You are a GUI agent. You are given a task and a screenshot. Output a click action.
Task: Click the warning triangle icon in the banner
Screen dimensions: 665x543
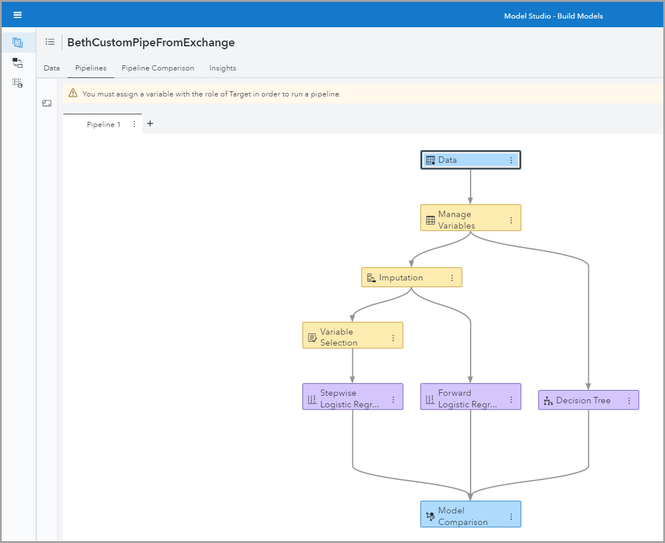(73, 94)
